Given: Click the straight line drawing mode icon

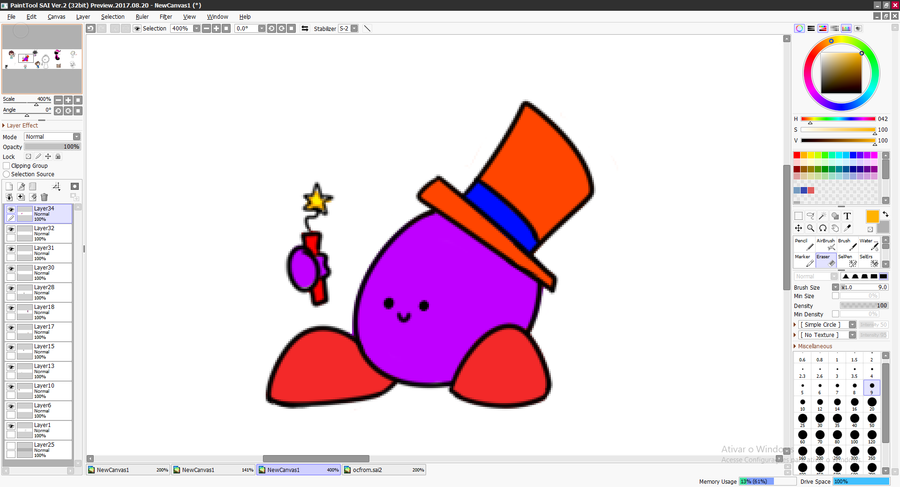Looking at the screenshot, I should (x=367, y=28).
